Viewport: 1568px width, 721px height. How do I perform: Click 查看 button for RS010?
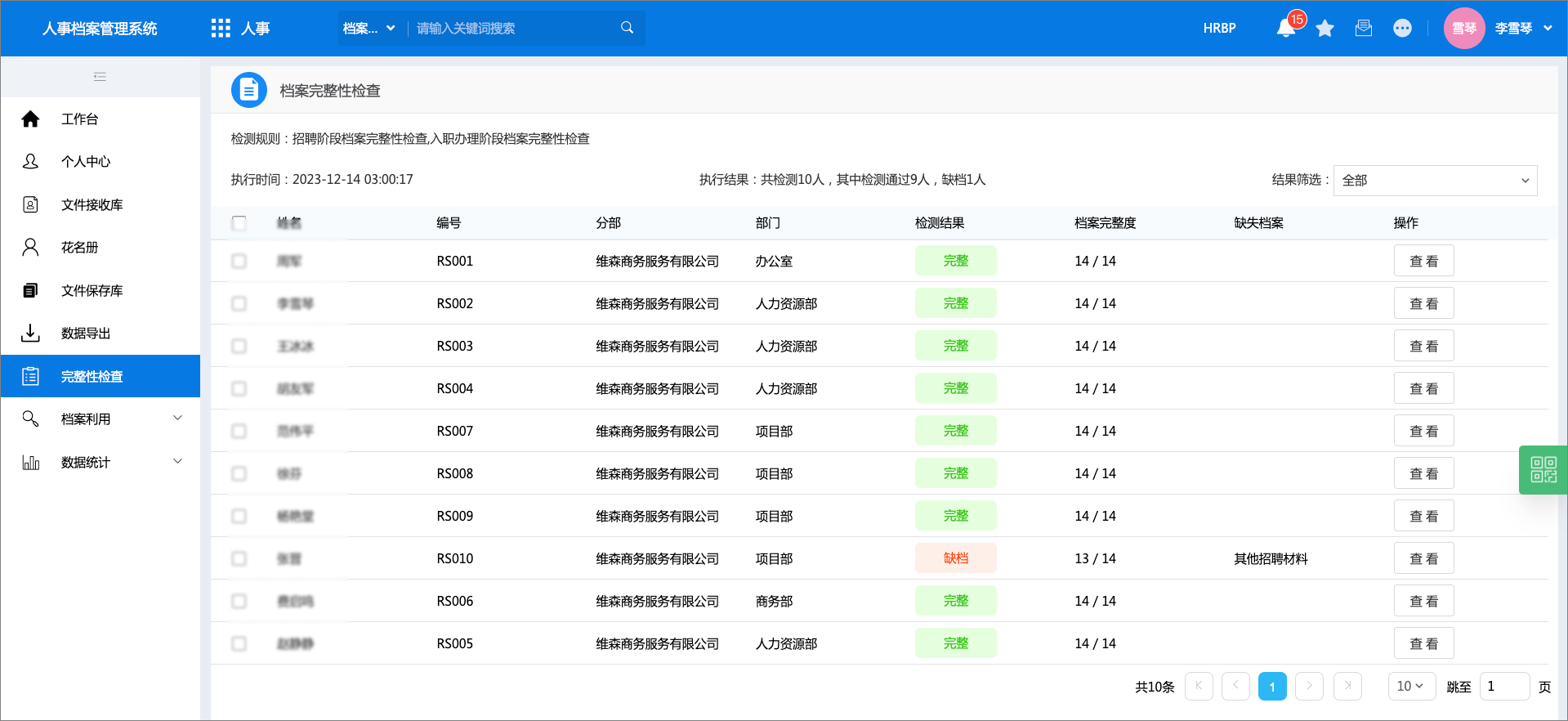(x=1423, y=558)
